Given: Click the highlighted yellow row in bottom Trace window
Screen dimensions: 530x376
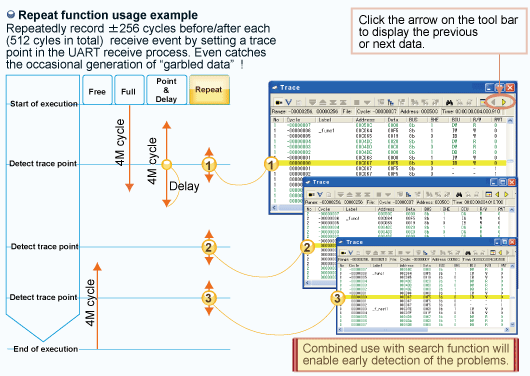Looking at the screenshot, I should point(425,297).
